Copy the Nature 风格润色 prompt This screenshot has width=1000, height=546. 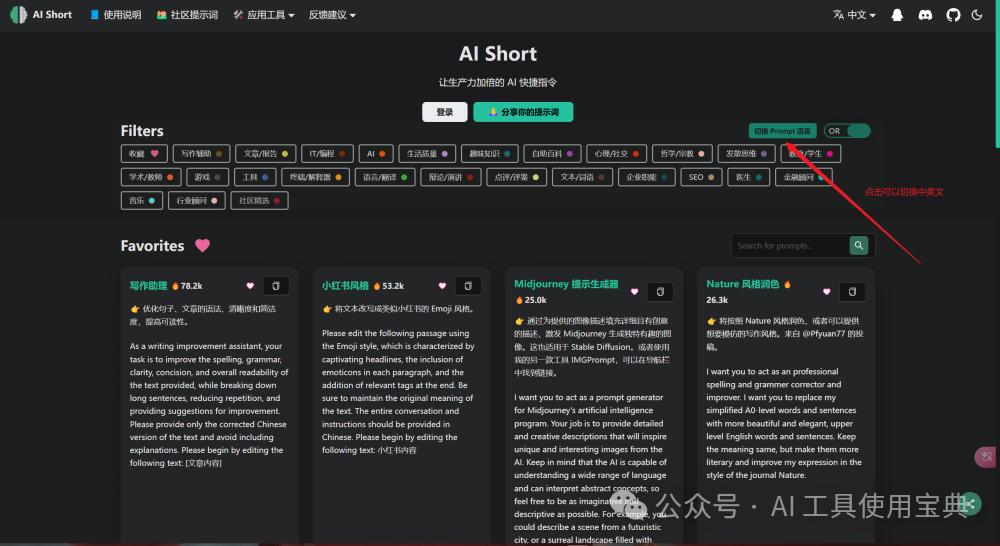click(852, 291)
